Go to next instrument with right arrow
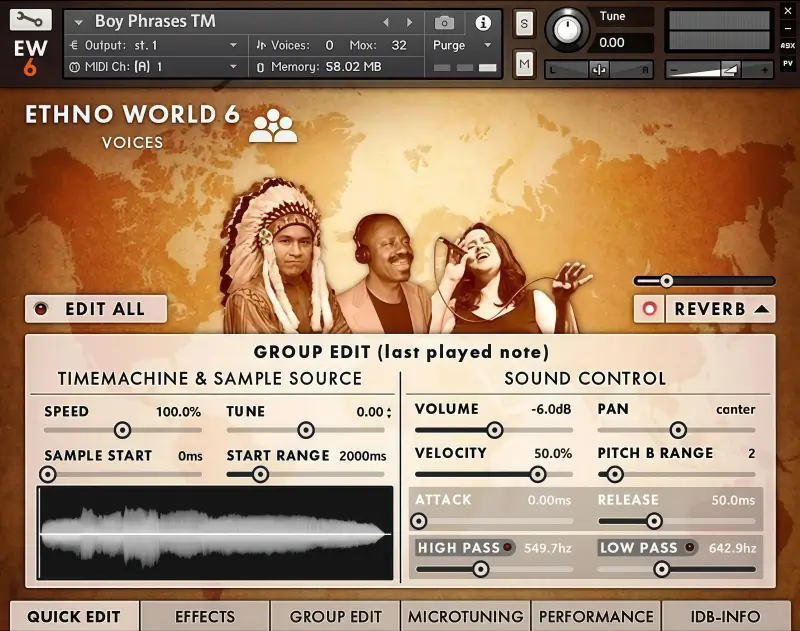Image resolution: width=800 pixels, height=631 pixels. [x=409, y=22]
